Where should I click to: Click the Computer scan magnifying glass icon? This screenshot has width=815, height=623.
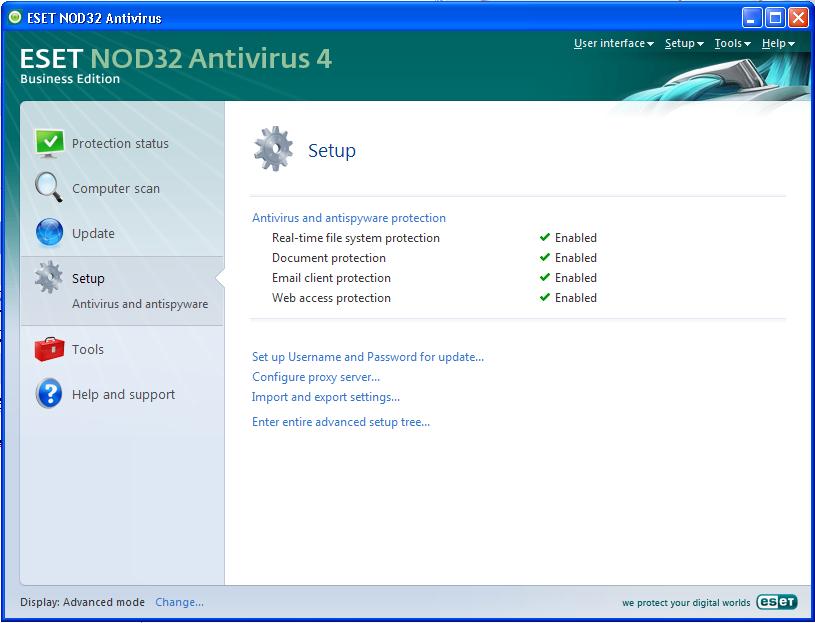(49, 187)
